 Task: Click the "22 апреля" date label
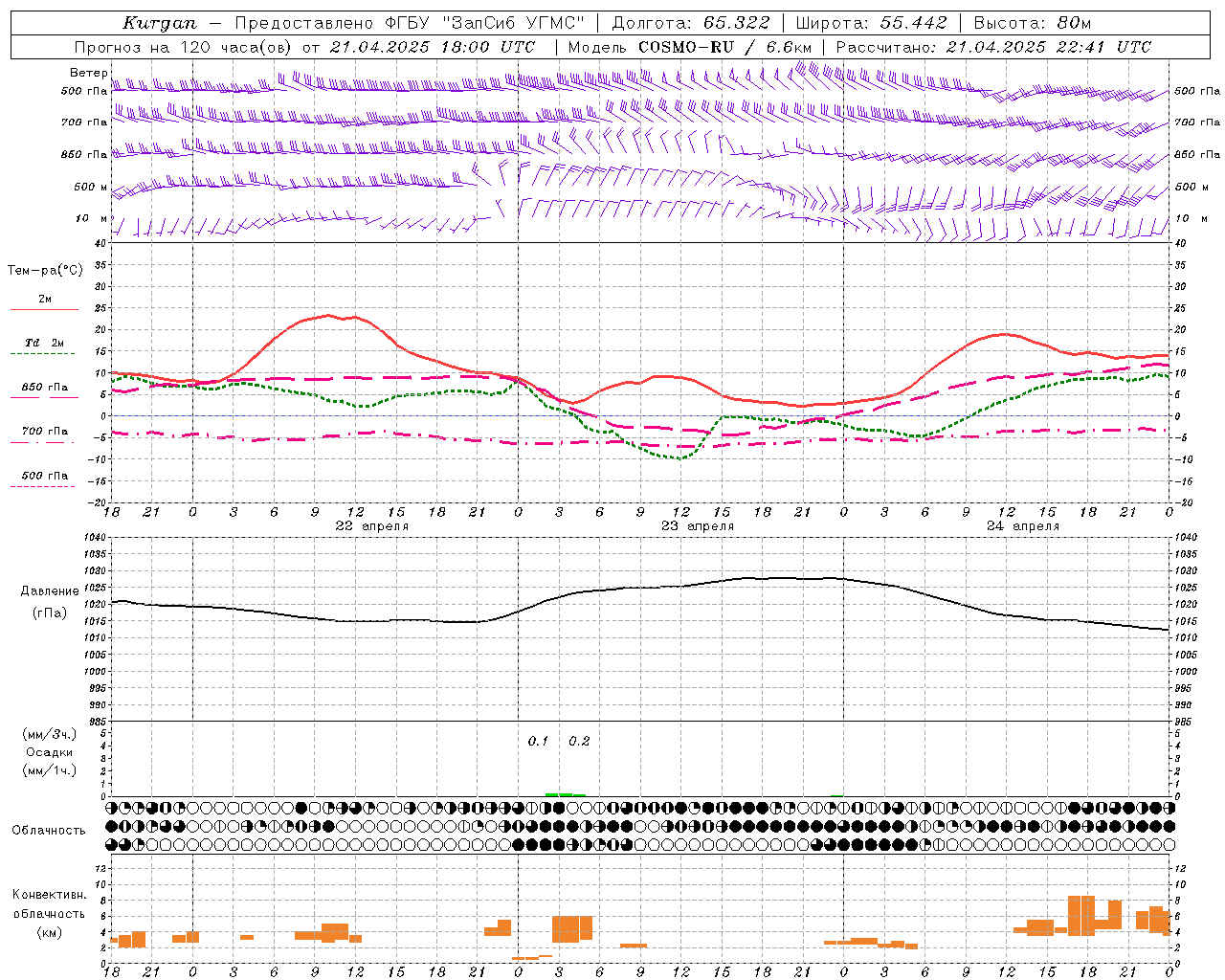[371, 526]
